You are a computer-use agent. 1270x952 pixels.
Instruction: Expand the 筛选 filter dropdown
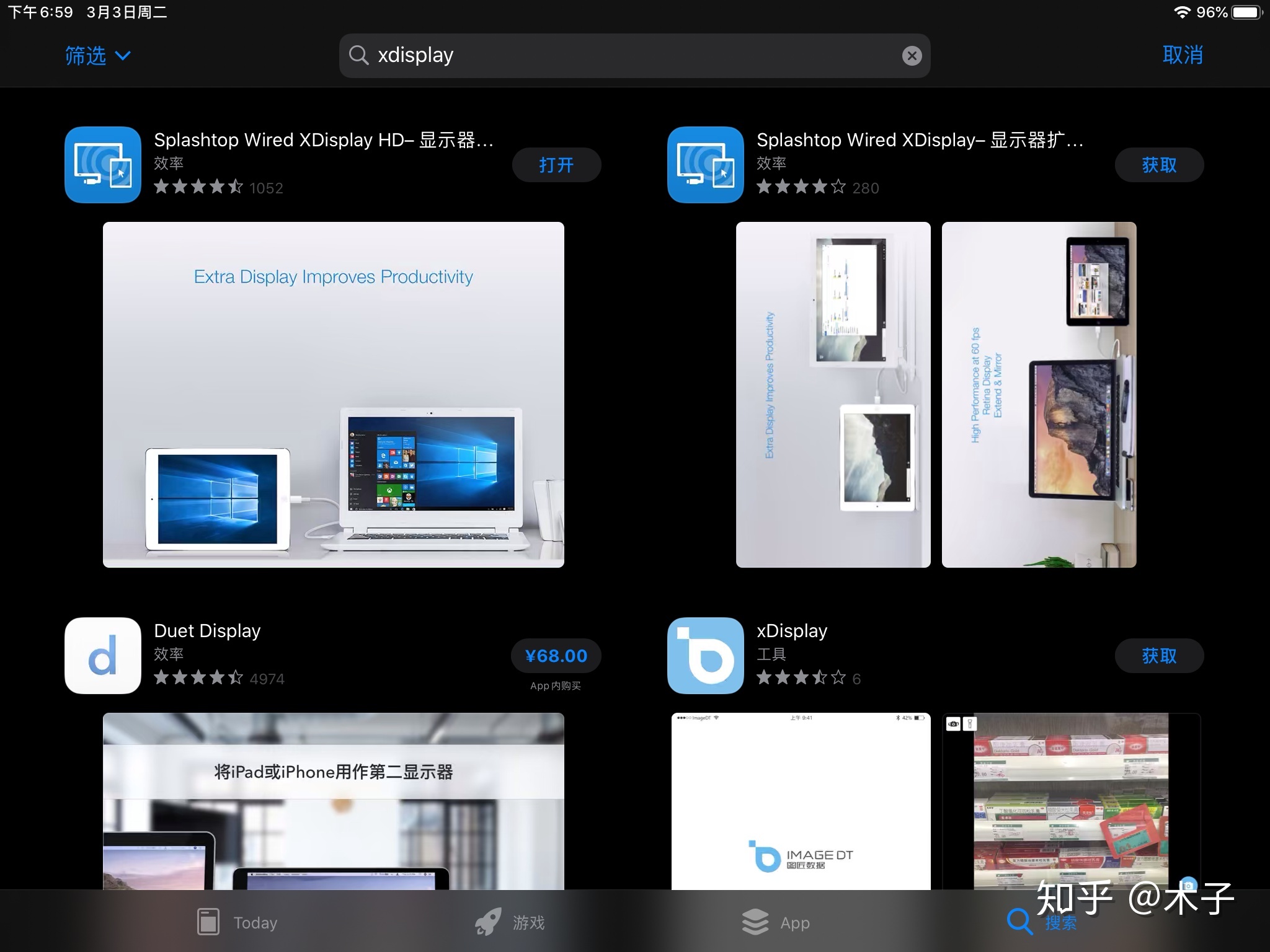tap(97, 56)
